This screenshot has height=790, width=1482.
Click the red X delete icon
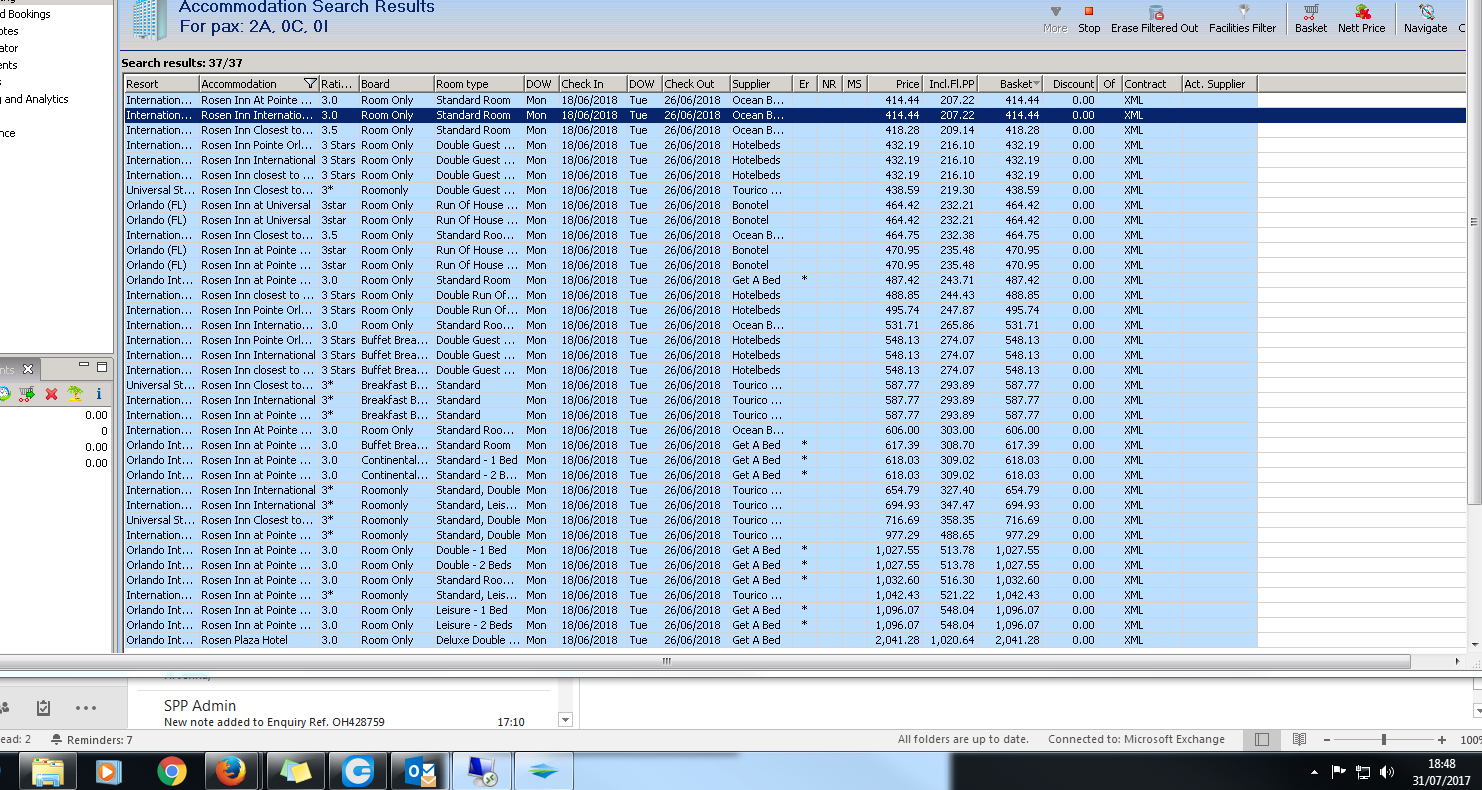coord(51,394)
